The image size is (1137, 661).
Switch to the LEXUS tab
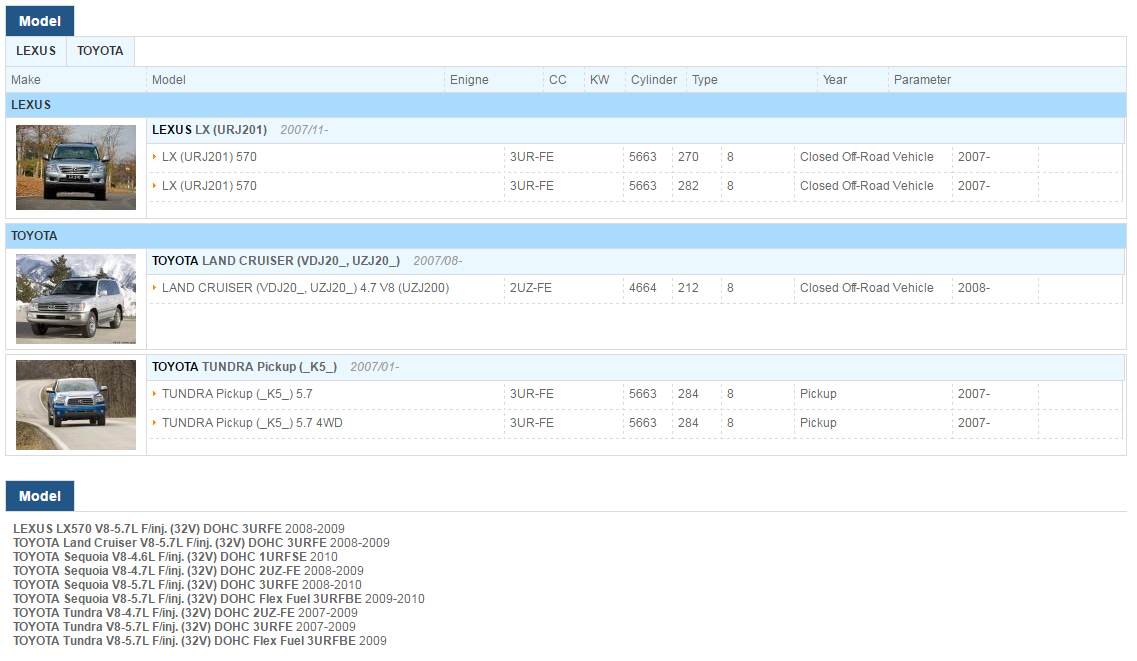click(36, 51)
